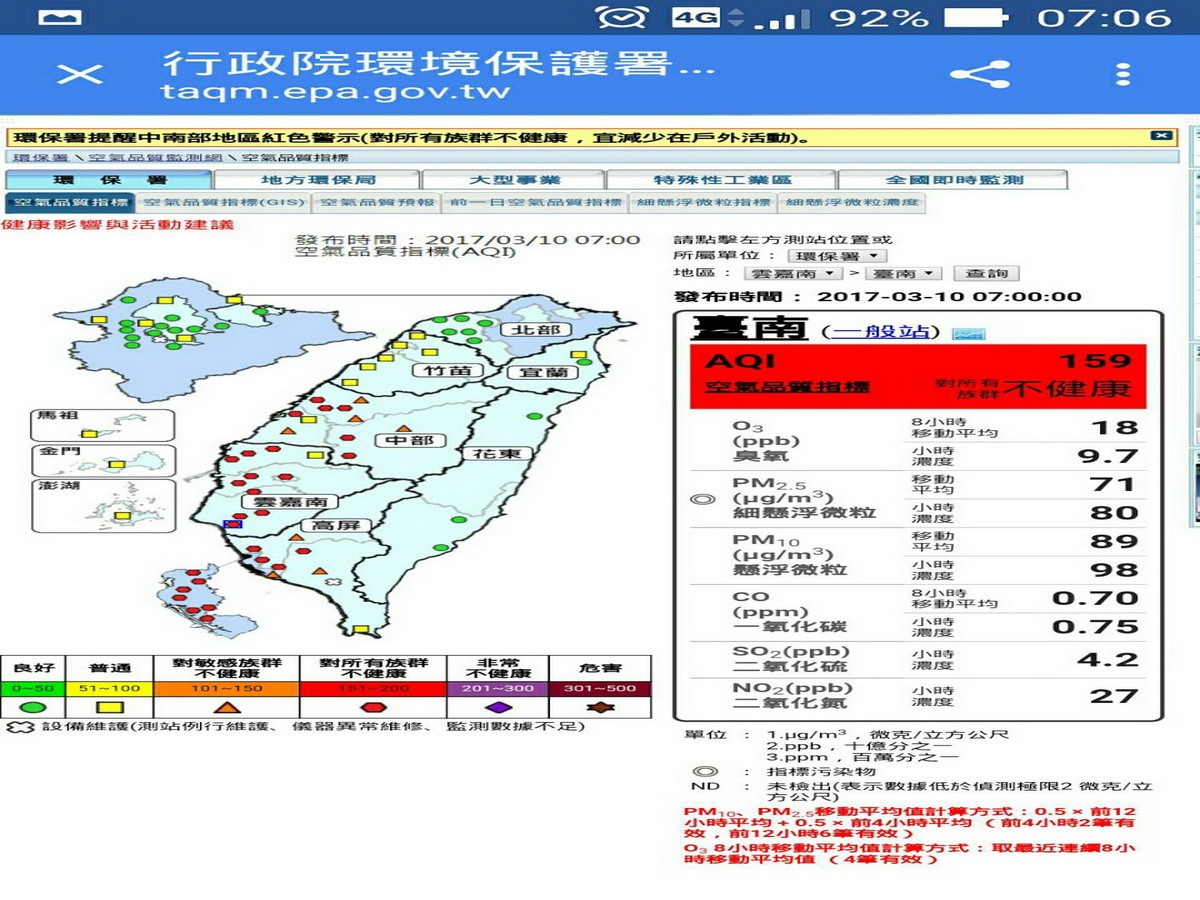Click the maintenance station marker on southern Taiwan map

click(333, 581)
